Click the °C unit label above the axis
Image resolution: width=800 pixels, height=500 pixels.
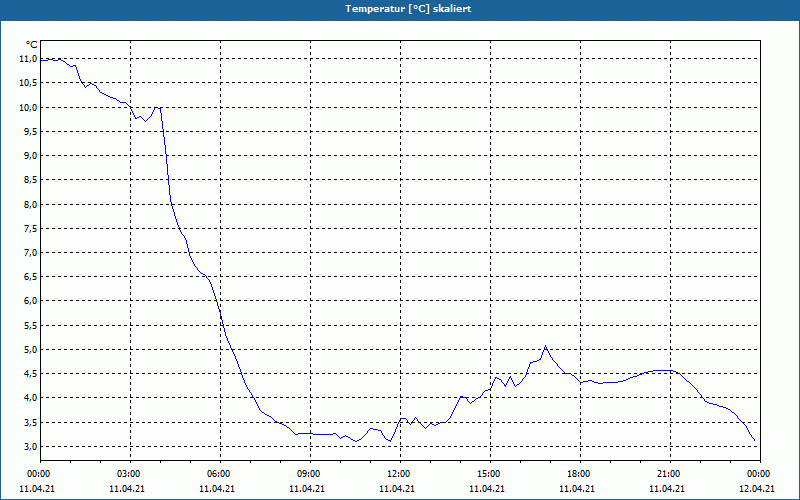click(x=31, y=45)
